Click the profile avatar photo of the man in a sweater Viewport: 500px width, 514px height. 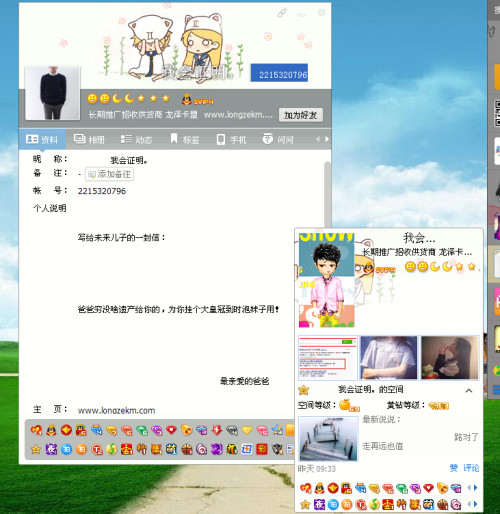pos(53,93)
